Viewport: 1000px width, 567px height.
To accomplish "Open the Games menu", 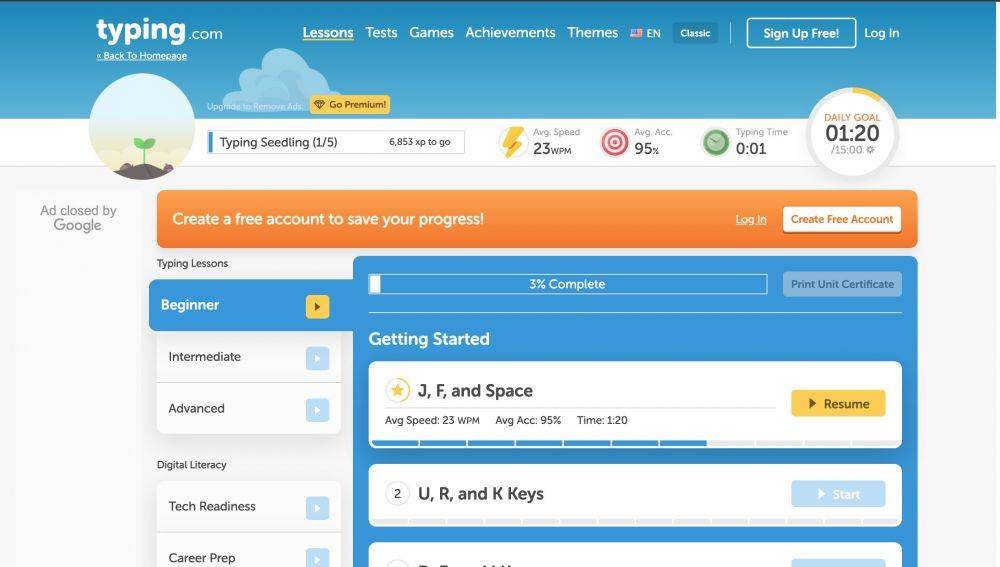I will click(x=431, y=33).
